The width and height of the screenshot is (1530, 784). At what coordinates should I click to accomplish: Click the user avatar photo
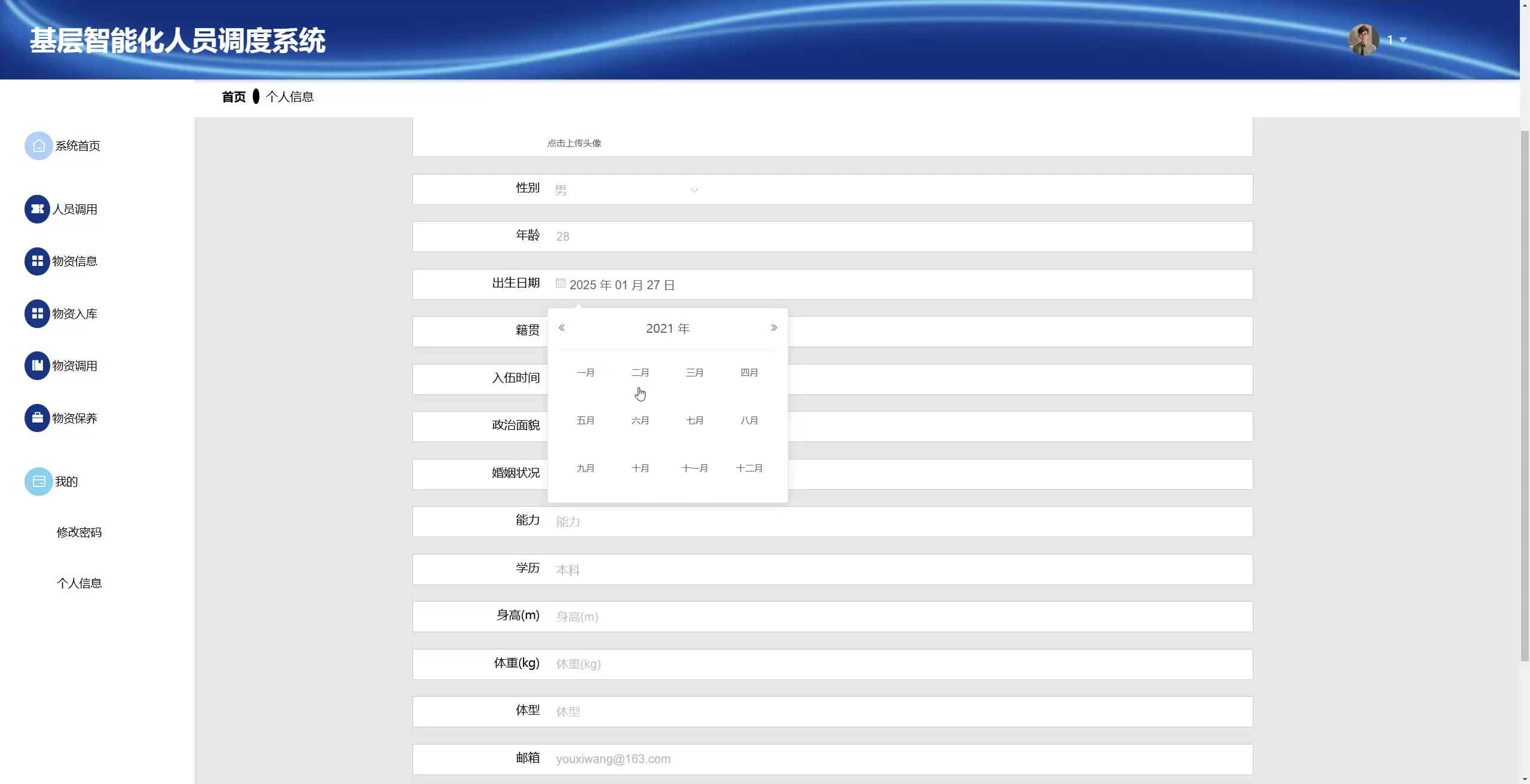coord(1363,40)
